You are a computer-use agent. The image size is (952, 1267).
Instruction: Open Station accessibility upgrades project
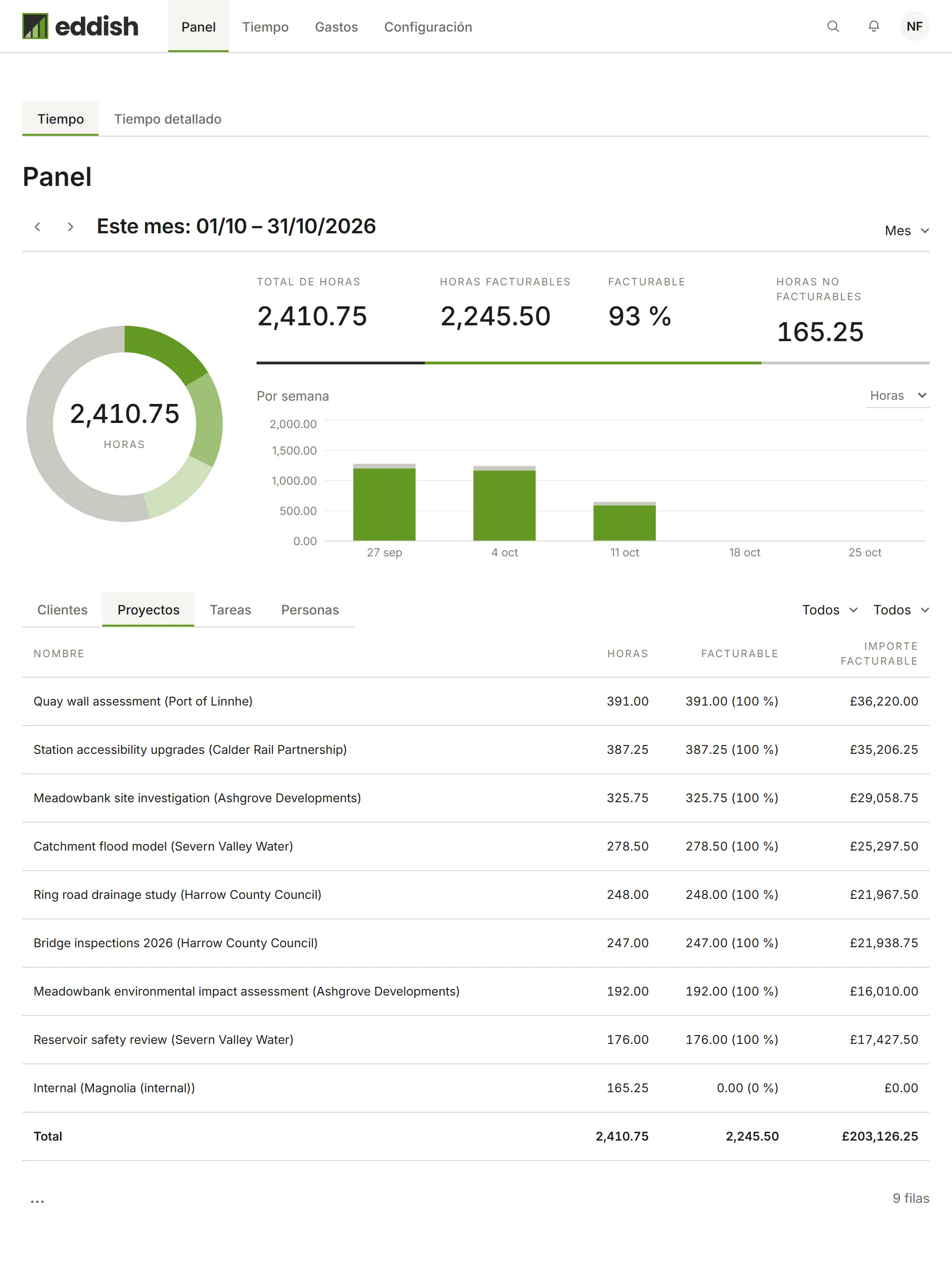pos(190,750)
